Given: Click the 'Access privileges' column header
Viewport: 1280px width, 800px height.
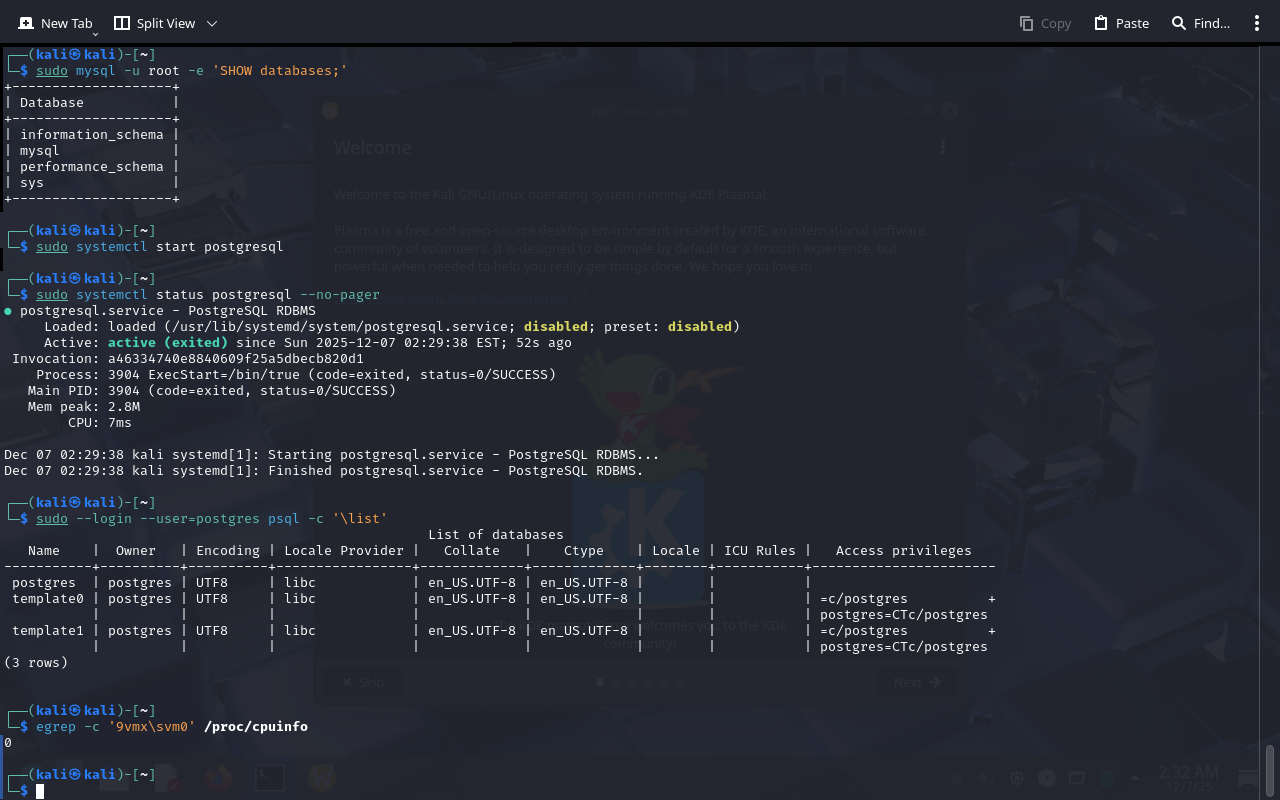Looking at the screenshot, I should pyautogui.click(x=903, y=551).
